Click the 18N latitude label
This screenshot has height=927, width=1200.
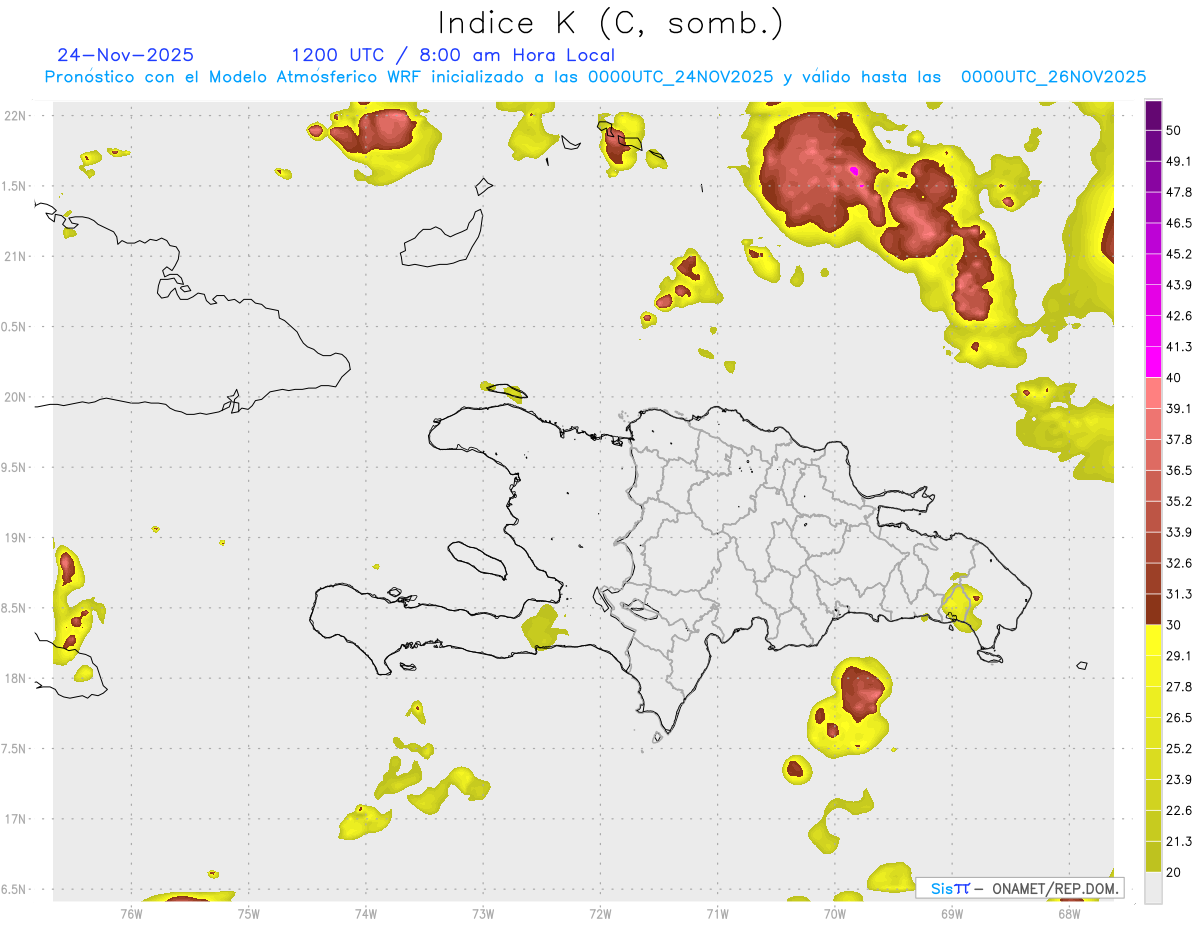[x=16, y=678]
